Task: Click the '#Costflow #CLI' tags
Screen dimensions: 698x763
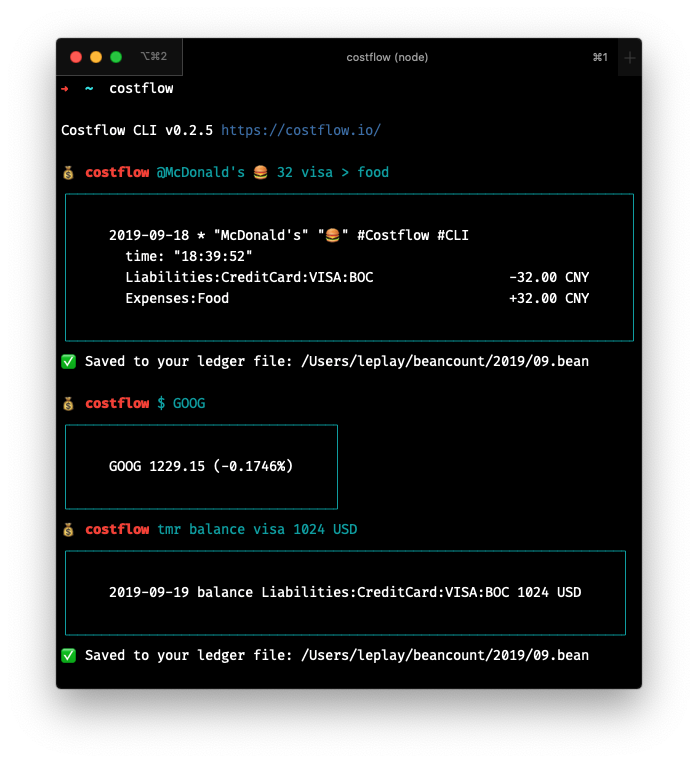Action: 413,236
